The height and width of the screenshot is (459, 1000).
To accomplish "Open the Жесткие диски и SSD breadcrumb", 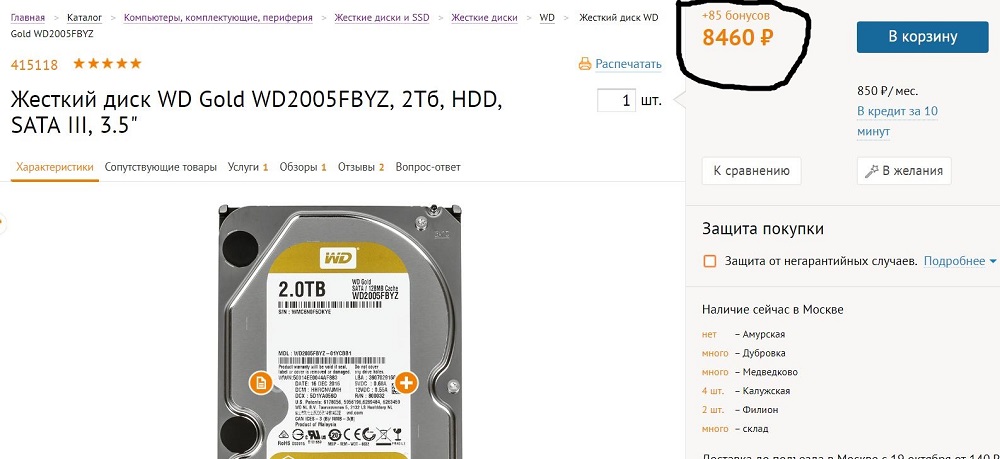I will pyautogui.click(x=382, y=18).
